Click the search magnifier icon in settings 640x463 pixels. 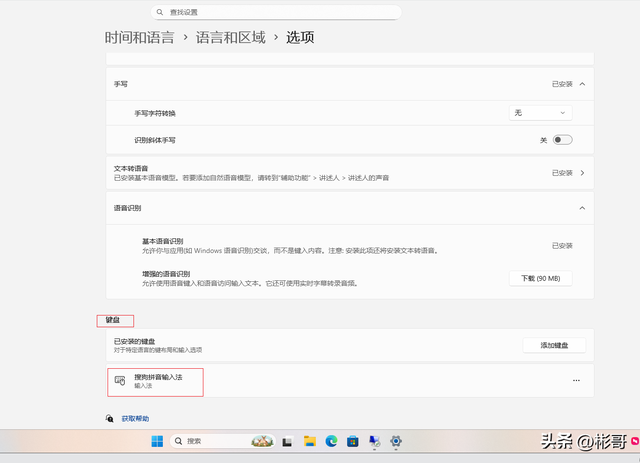(158, 12)
